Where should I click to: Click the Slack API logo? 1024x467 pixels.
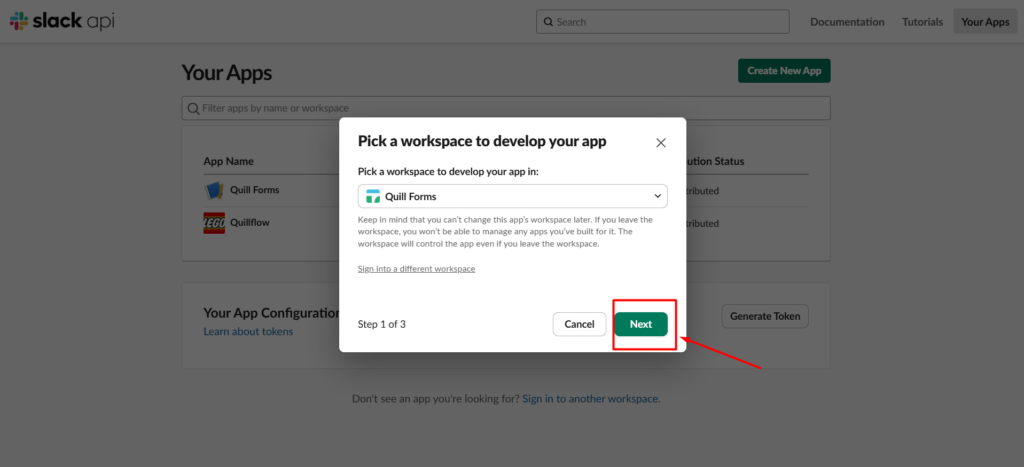62,21
